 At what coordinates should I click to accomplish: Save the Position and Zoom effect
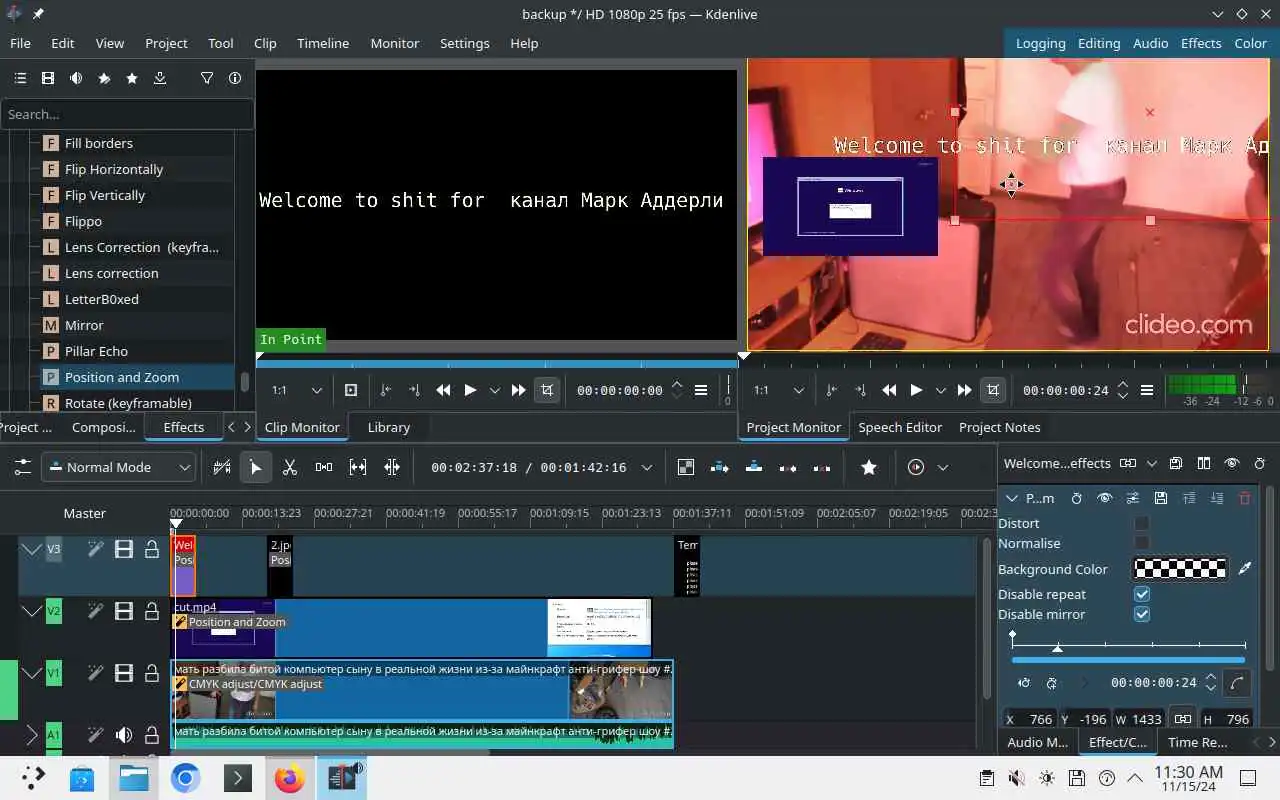[x=1160, y=498]
